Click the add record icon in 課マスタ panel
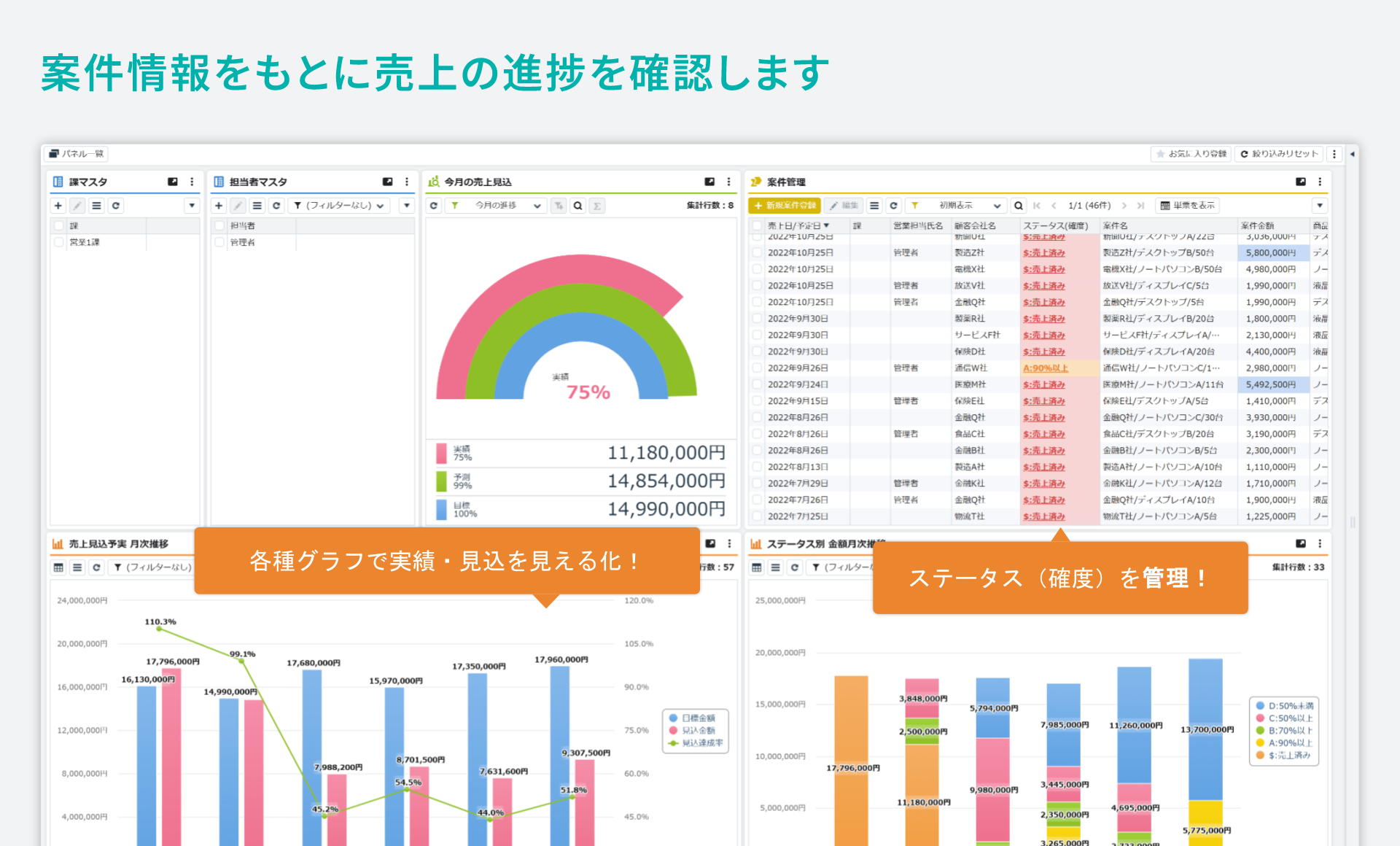The width and height of the screenshot is (1400, 846). (x=58, y=206)
